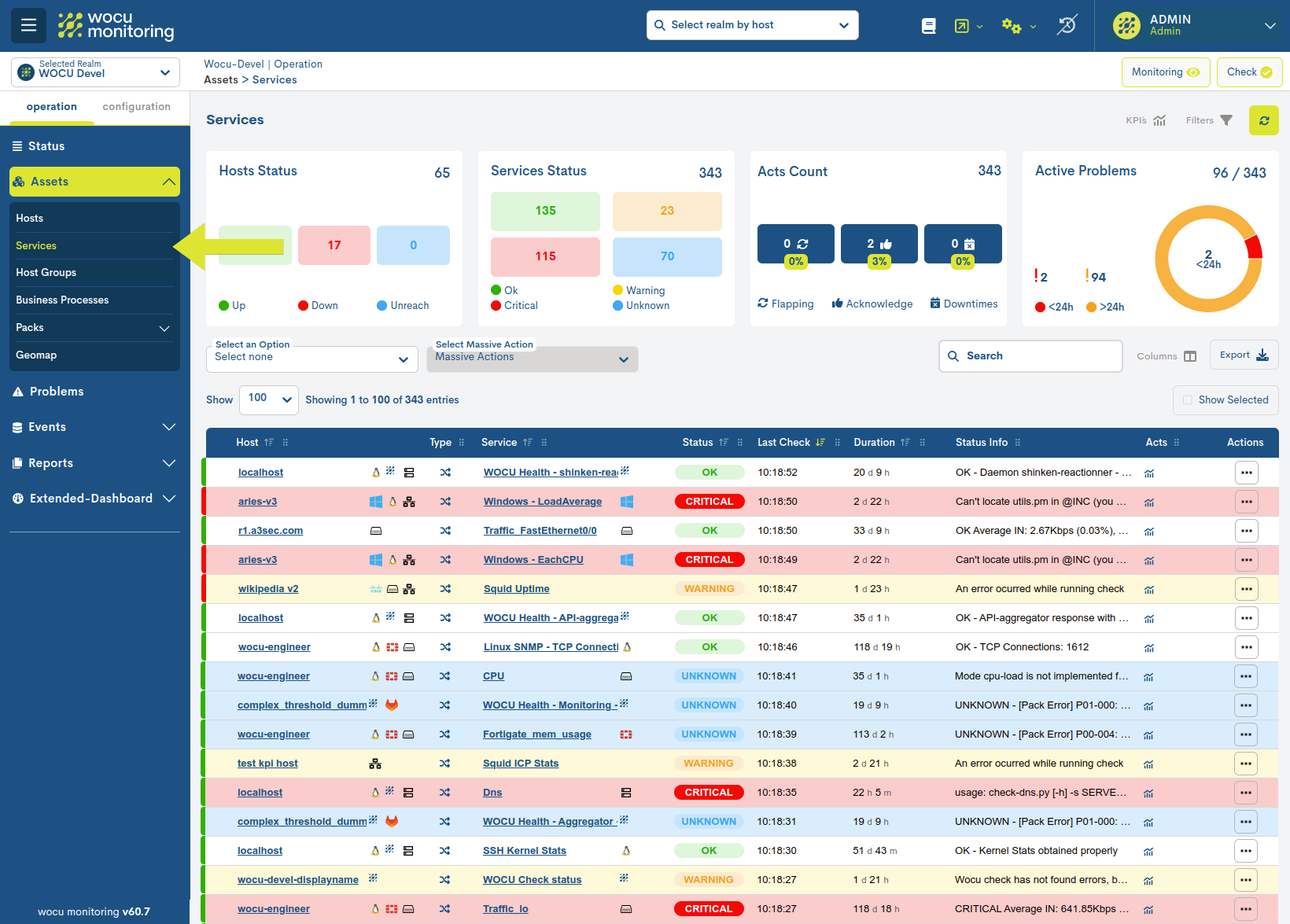Switch to the configuration tab

137,107
